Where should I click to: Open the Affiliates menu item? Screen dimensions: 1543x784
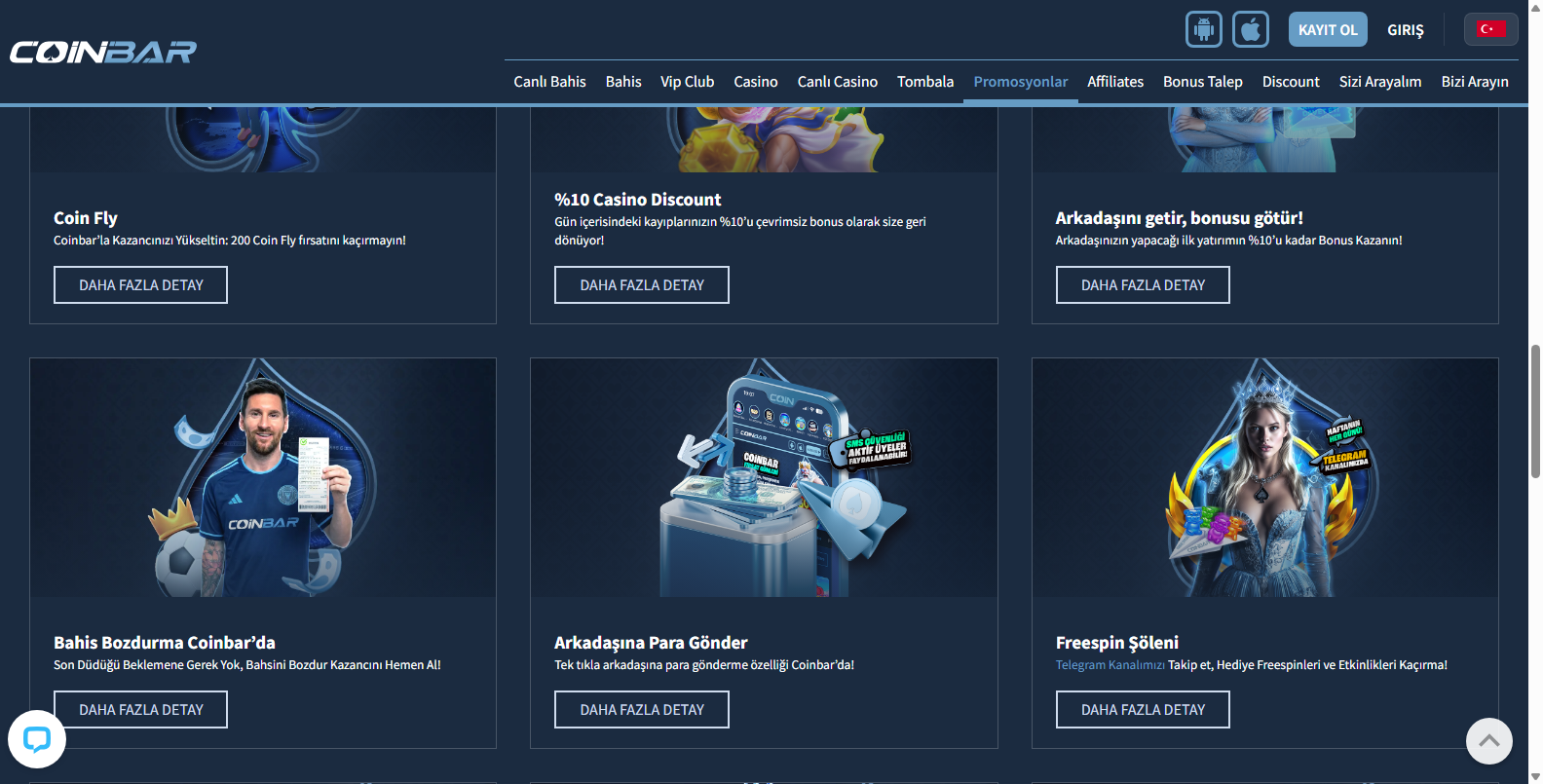1115,82
